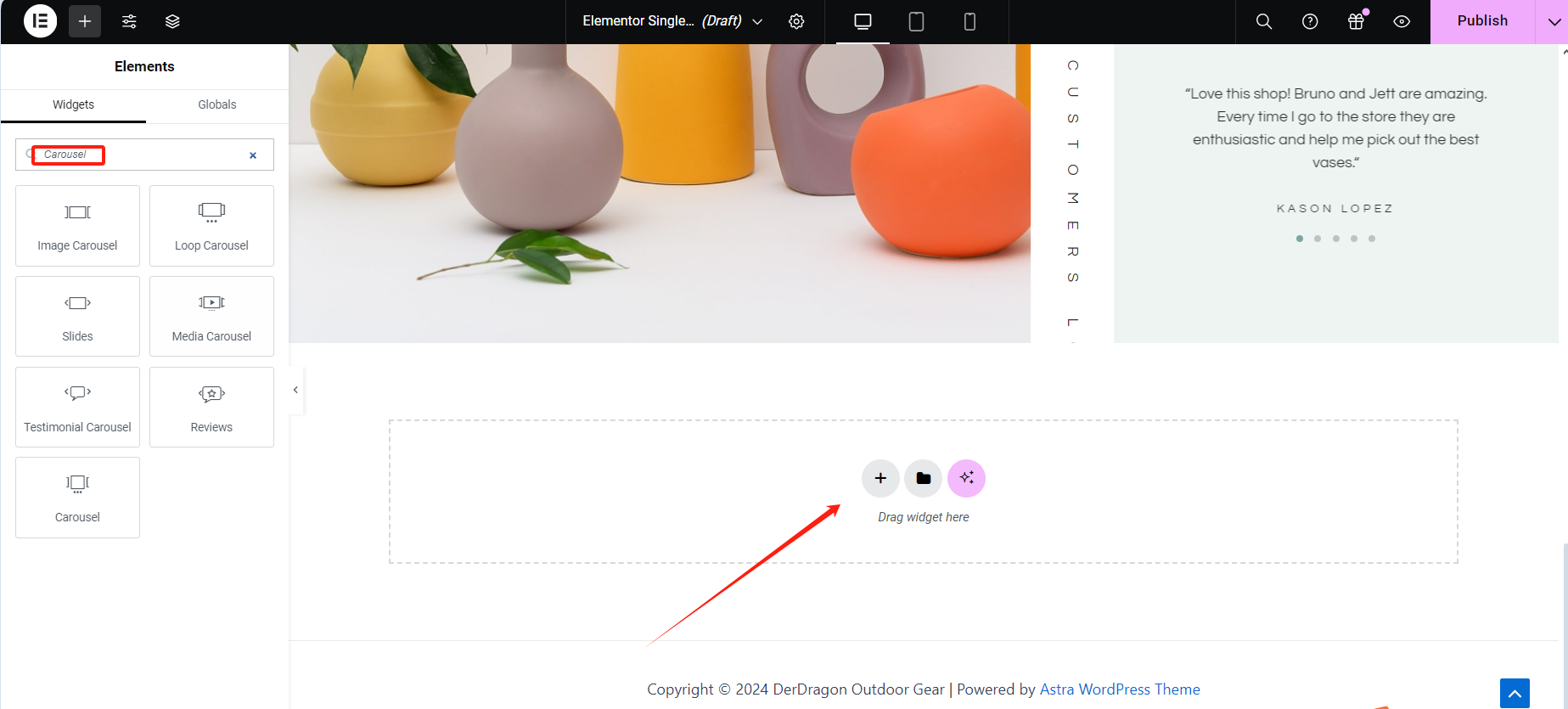Select the Slides widget
The height and width of the screenshot is (709, 1568).
click(77, 317)
